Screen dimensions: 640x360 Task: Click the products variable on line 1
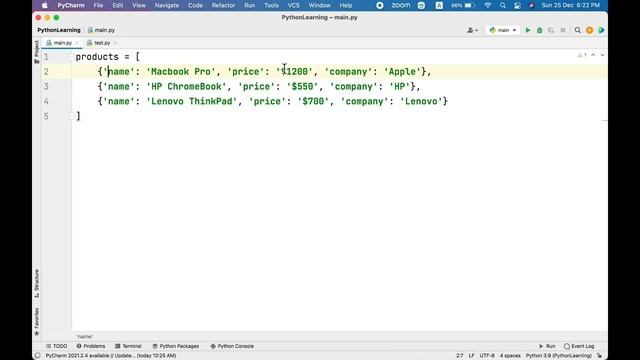(97, 57)
